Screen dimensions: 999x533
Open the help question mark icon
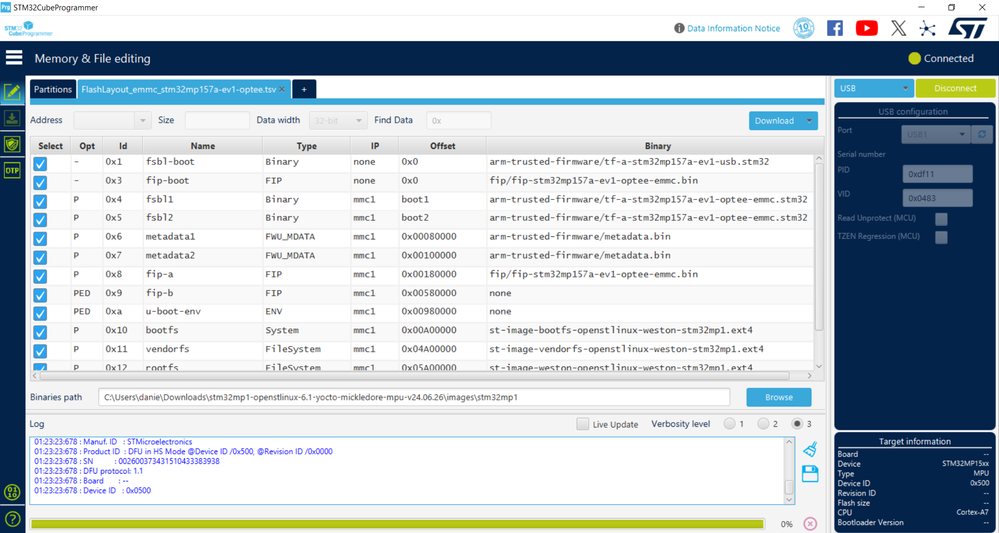click(12, 518)
